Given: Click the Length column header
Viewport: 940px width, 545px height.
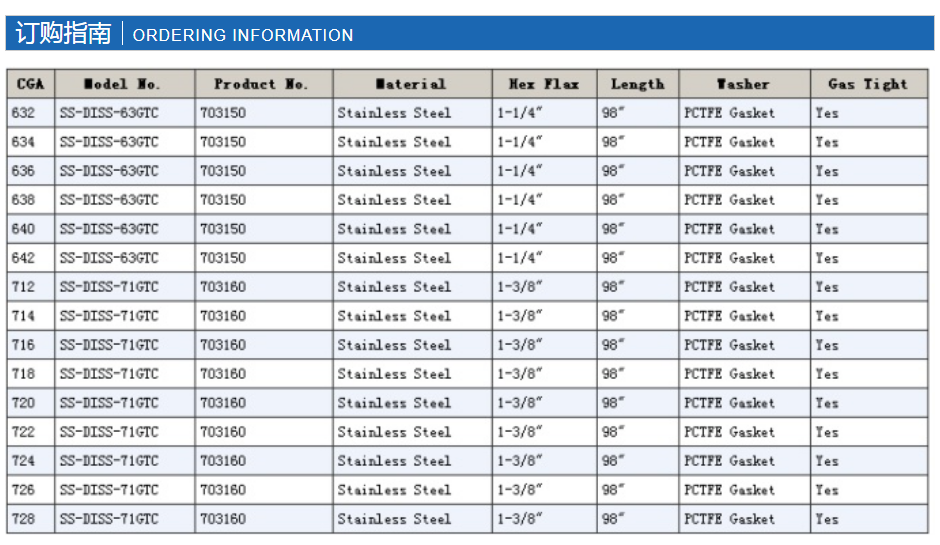Looking at the screenshot, I should pyautogui.click(x=638, y=84).
